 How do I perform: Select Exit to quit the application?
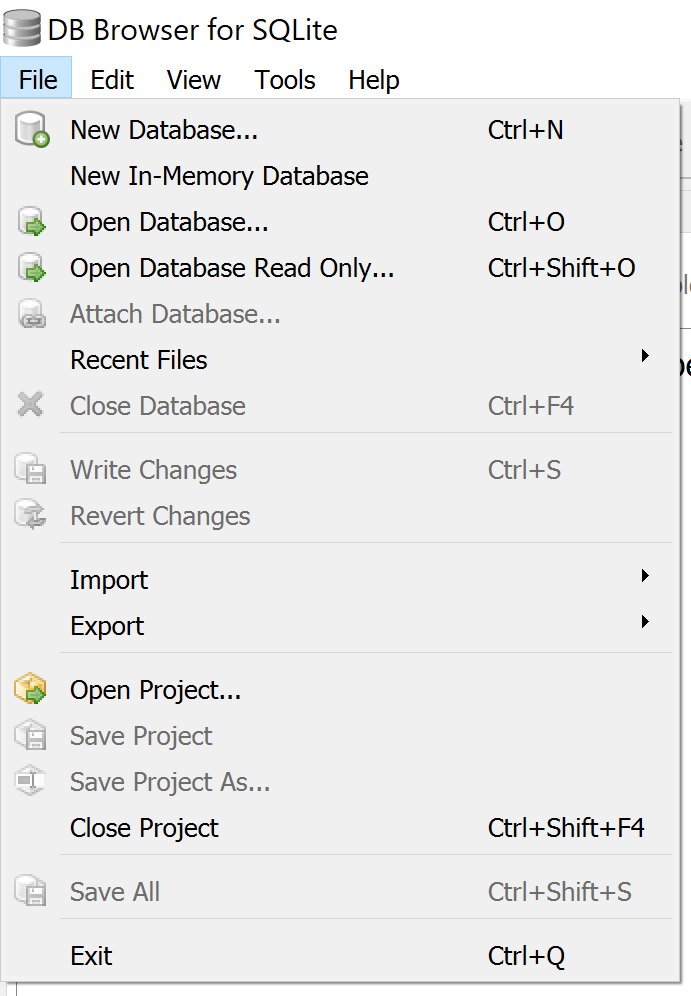(91, 956)
